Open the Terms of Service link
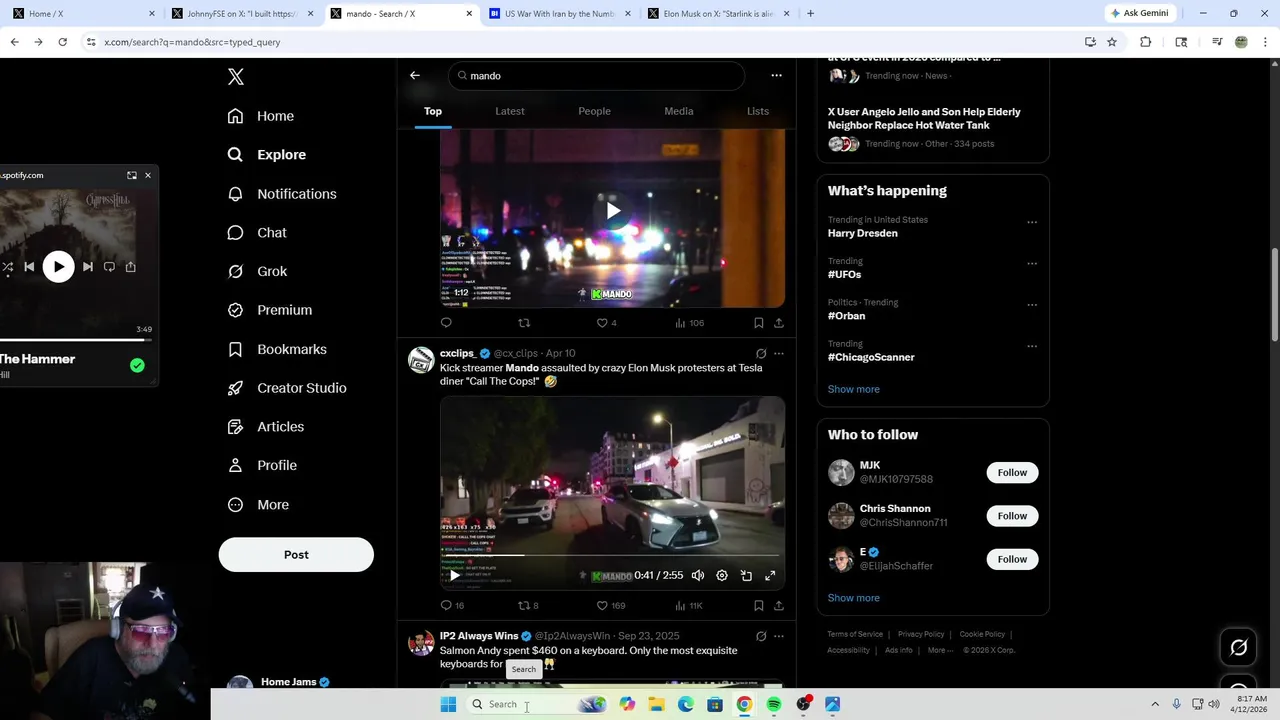Image resolution: width=1280 pixels, height=720 pixels. click(855, 634)
